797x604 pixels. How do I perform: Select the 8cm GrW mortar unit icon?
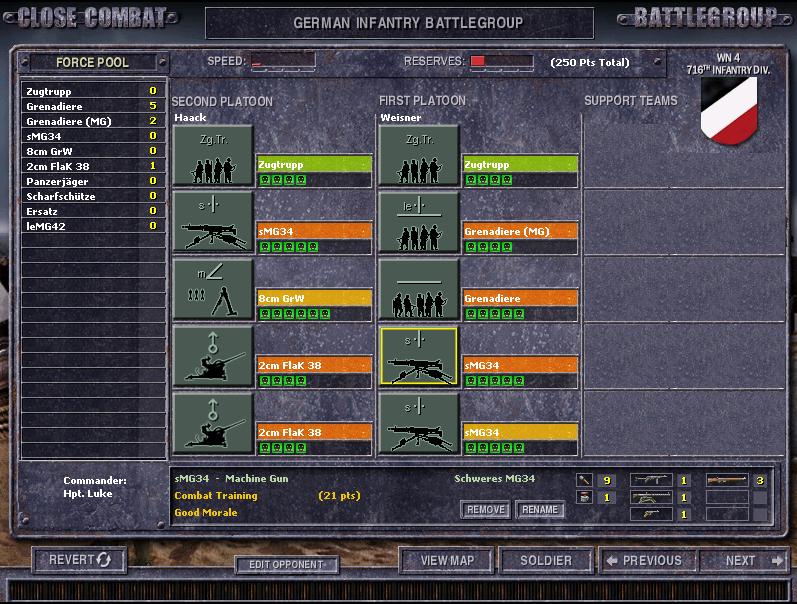[x=213, y=290]
